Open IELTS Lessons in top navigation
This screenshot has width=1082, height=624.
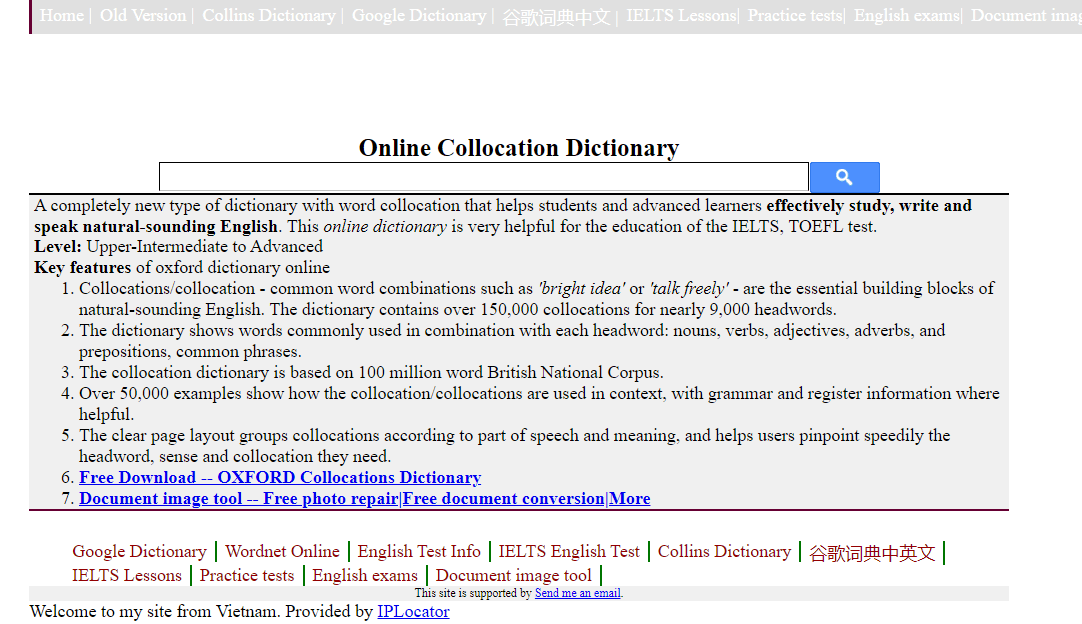tap(681, 15)
